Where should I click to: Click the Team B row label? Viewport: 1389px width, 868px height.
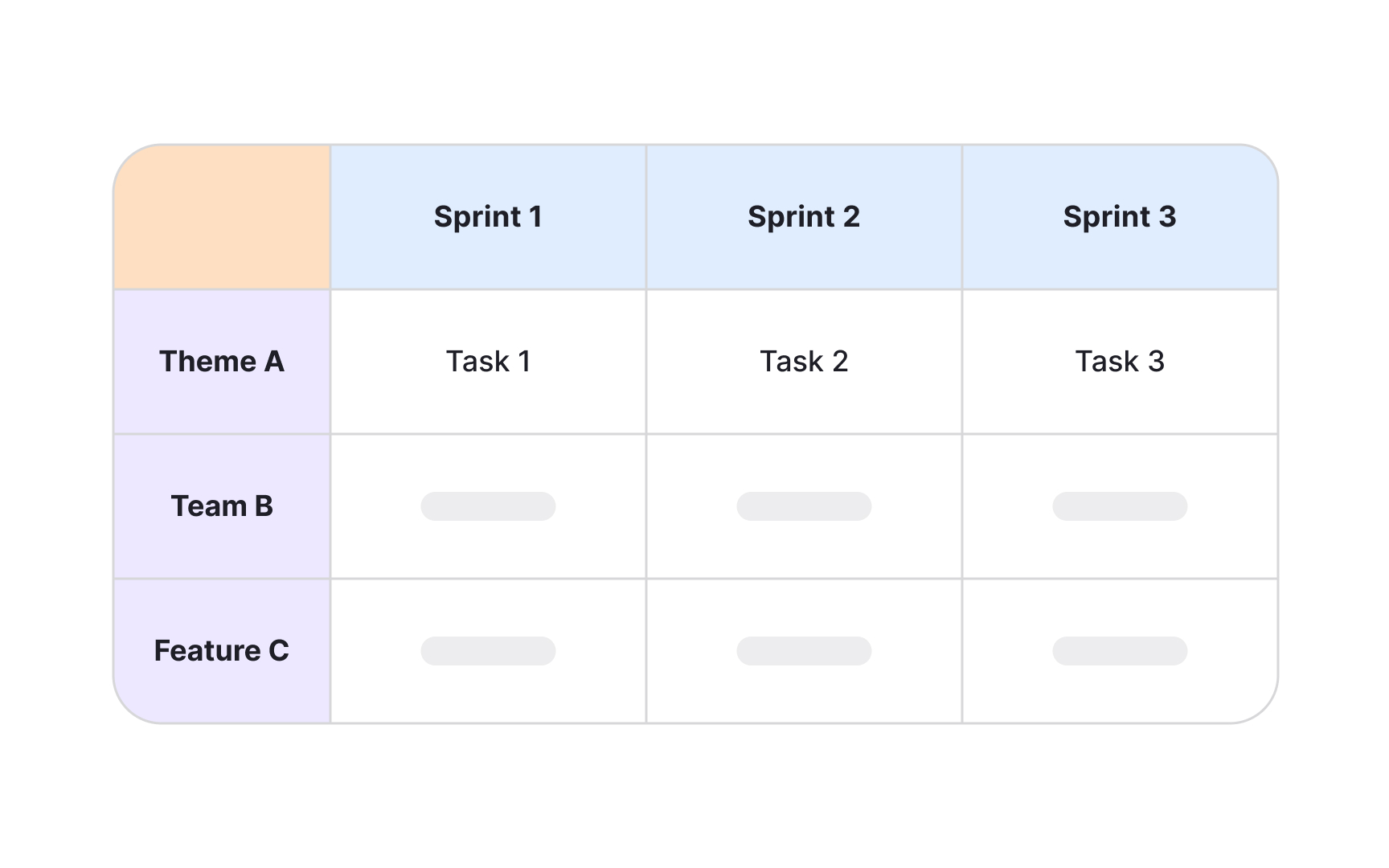pos(222,506)
